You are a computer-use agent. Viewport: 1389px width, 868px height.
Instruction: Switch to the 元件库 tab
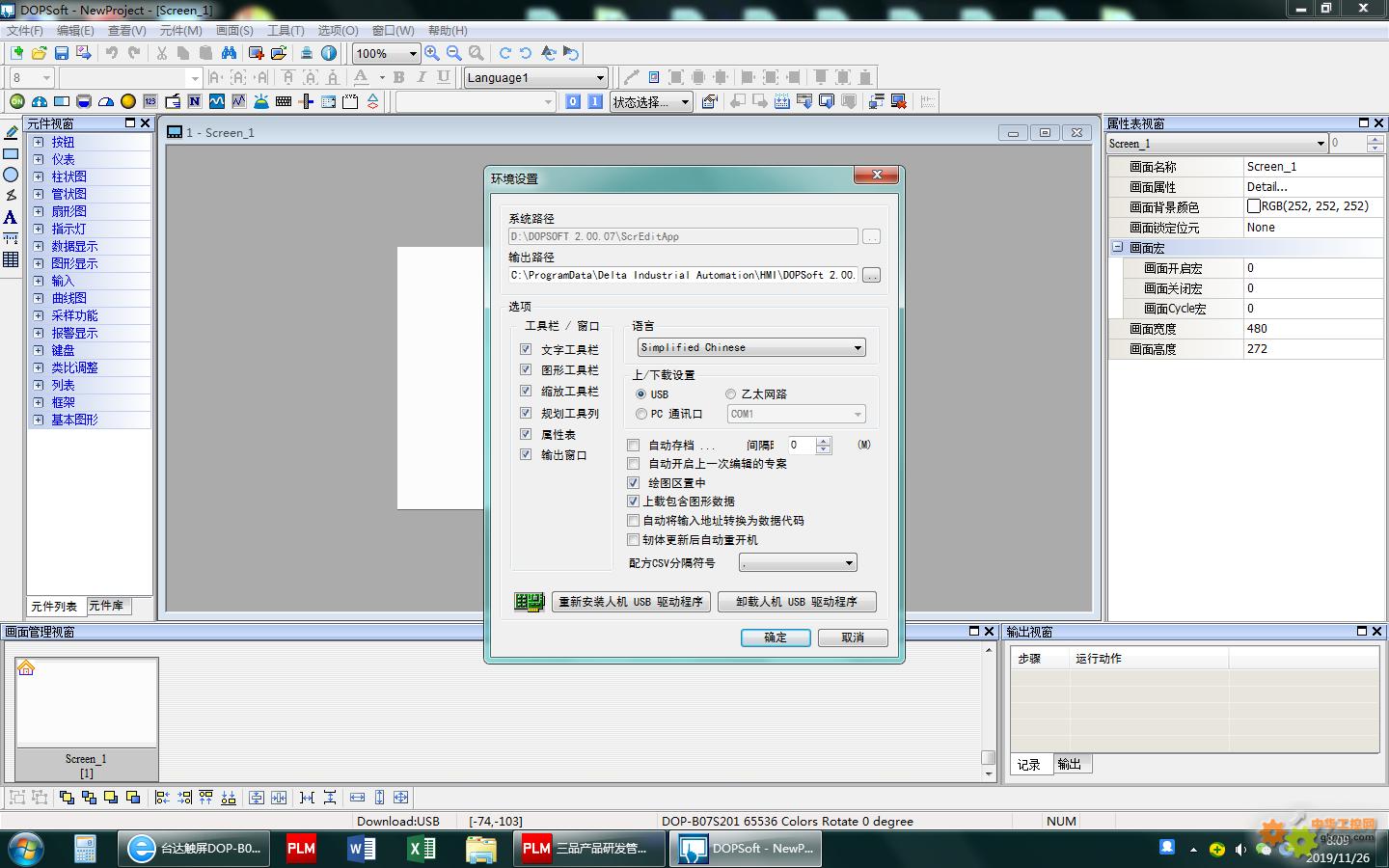click(106, 606)
